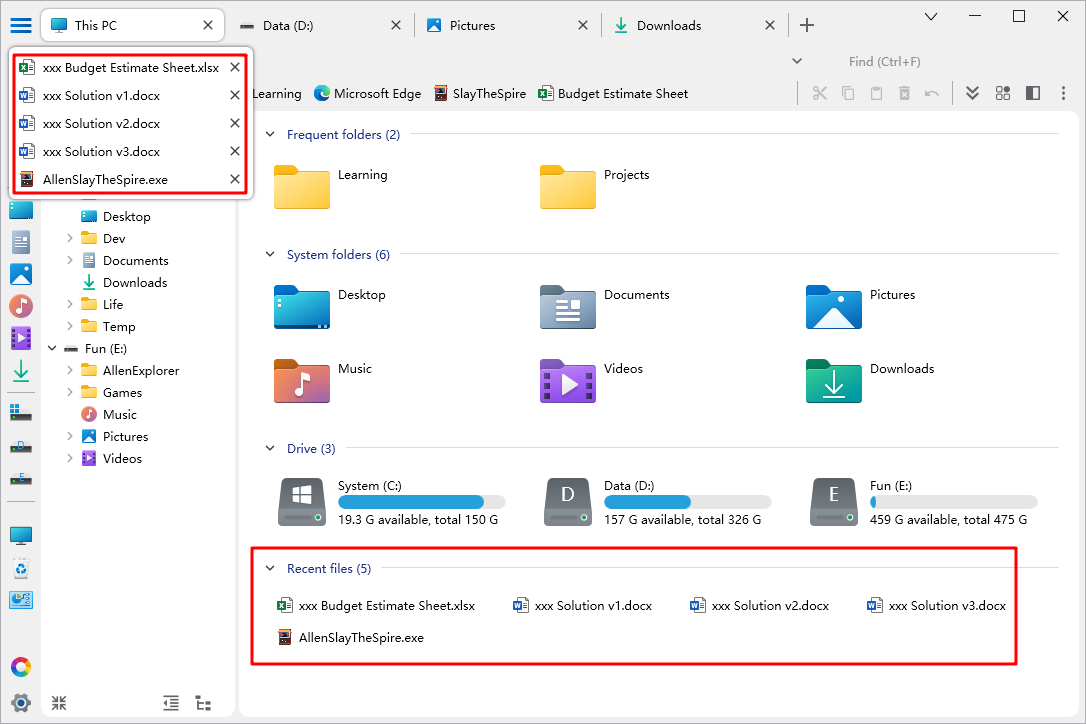The width and height of the screenshot is (1086, 724).
Task: Open the color theme wheel icon
Action: click(20, 667)
